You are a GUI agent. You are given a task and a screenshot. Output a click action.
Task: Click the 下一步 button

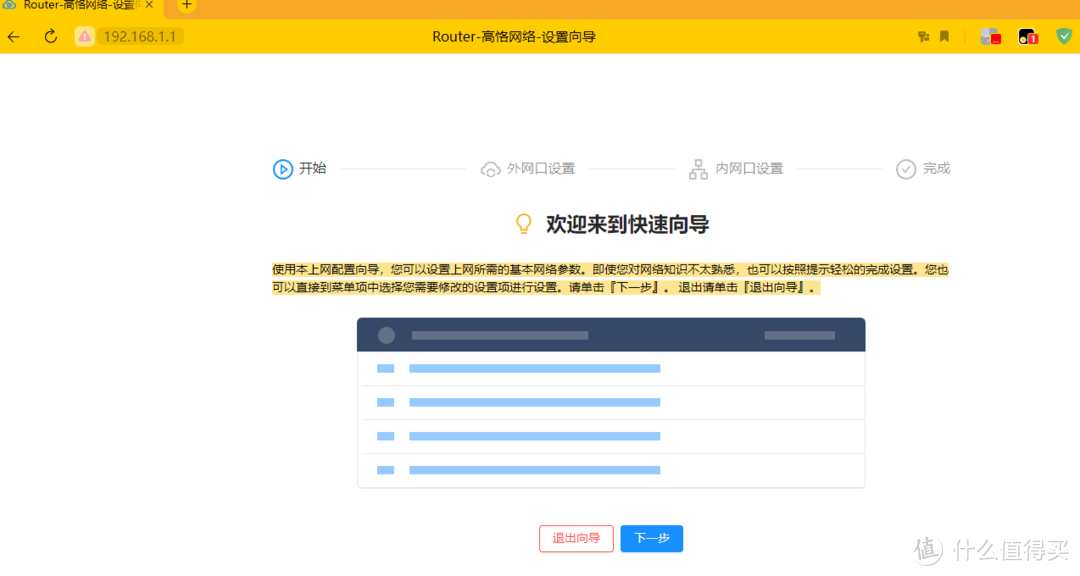click(651, 538)
